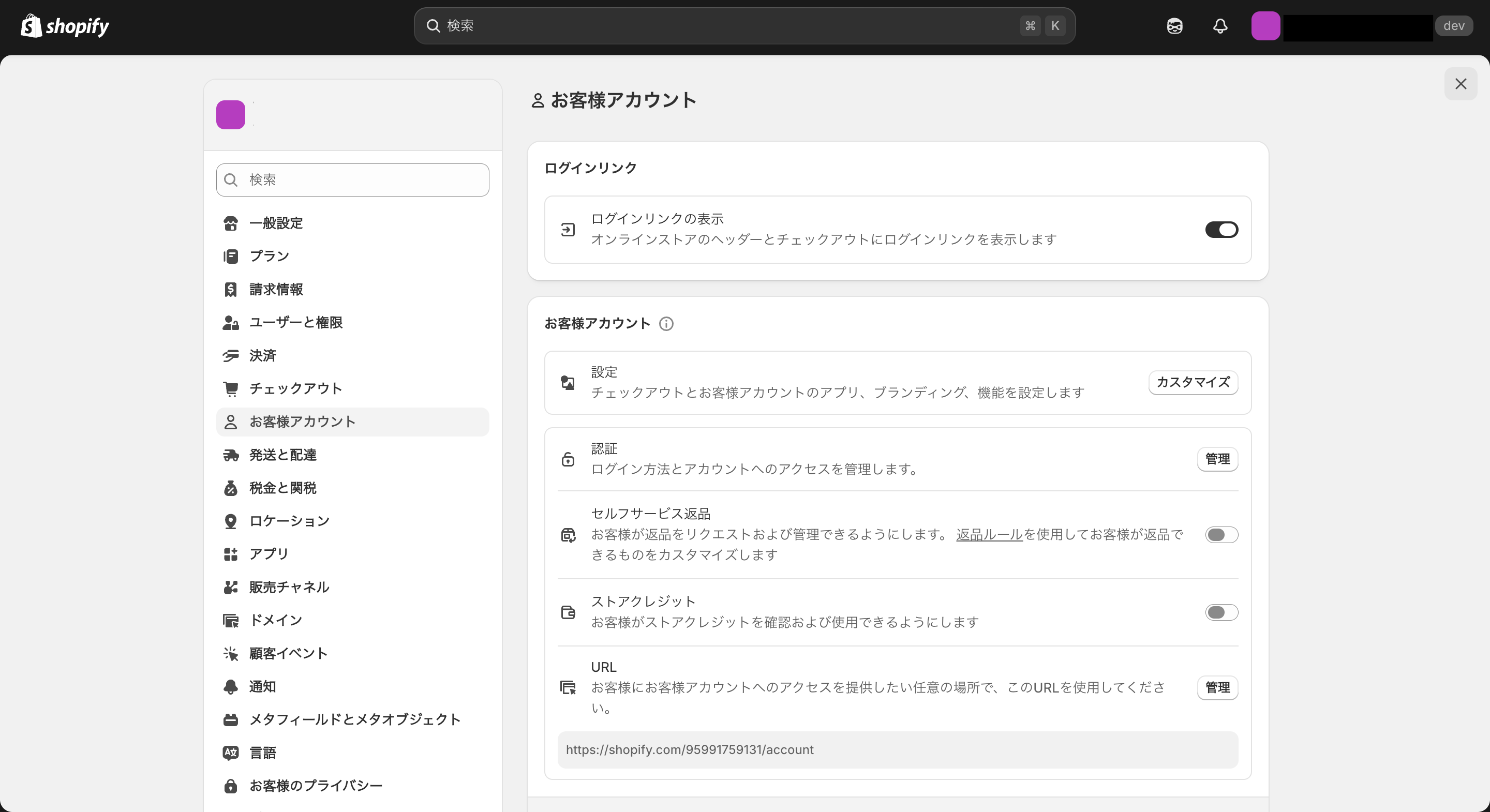The height and width of the screenshot is (812, 1490).
Task: Open チェックアウト settings via cart icon
Action: coord(231,388)
